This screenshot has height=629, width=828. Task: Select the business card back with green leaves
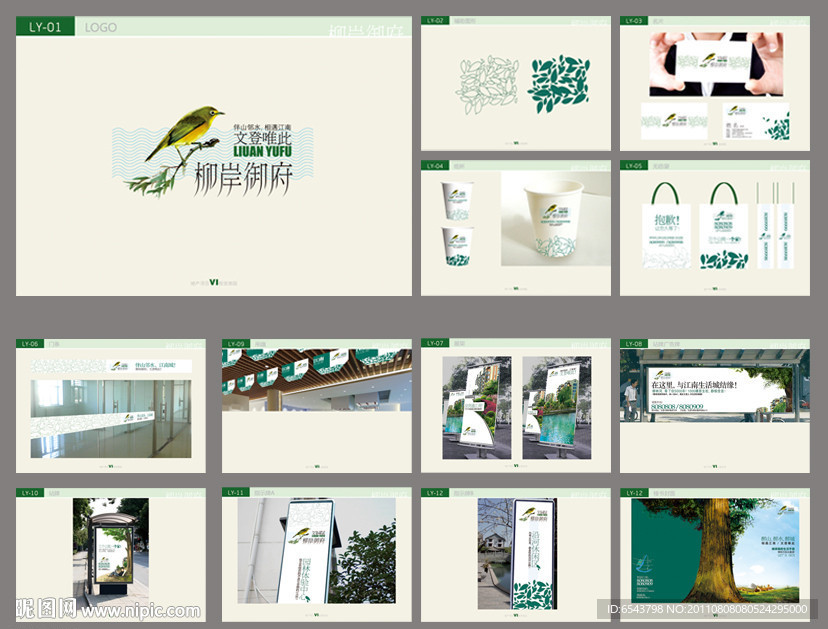[x=756, y=121]
